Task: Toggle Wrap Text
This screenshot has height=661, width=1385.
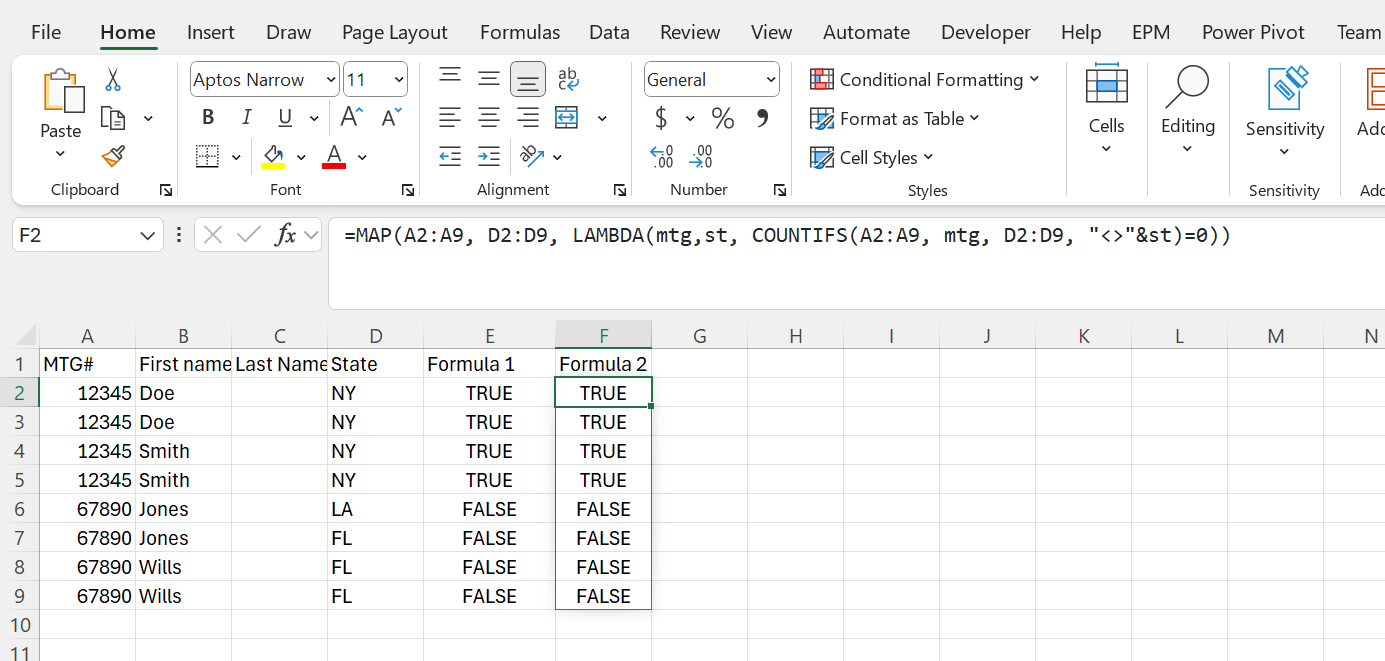Action: (568, 79)
